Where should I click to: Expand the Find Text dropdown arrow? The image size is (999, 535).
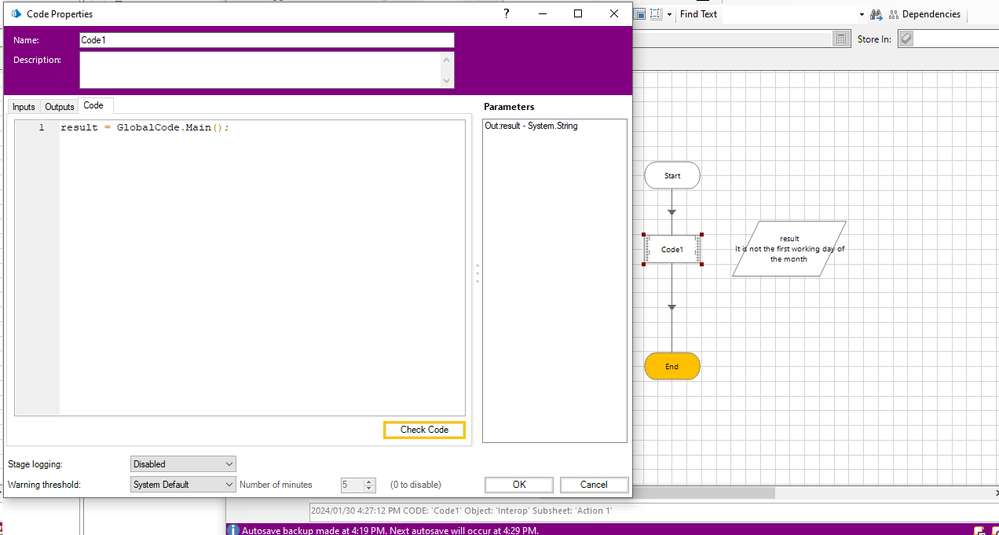[861, 15]
